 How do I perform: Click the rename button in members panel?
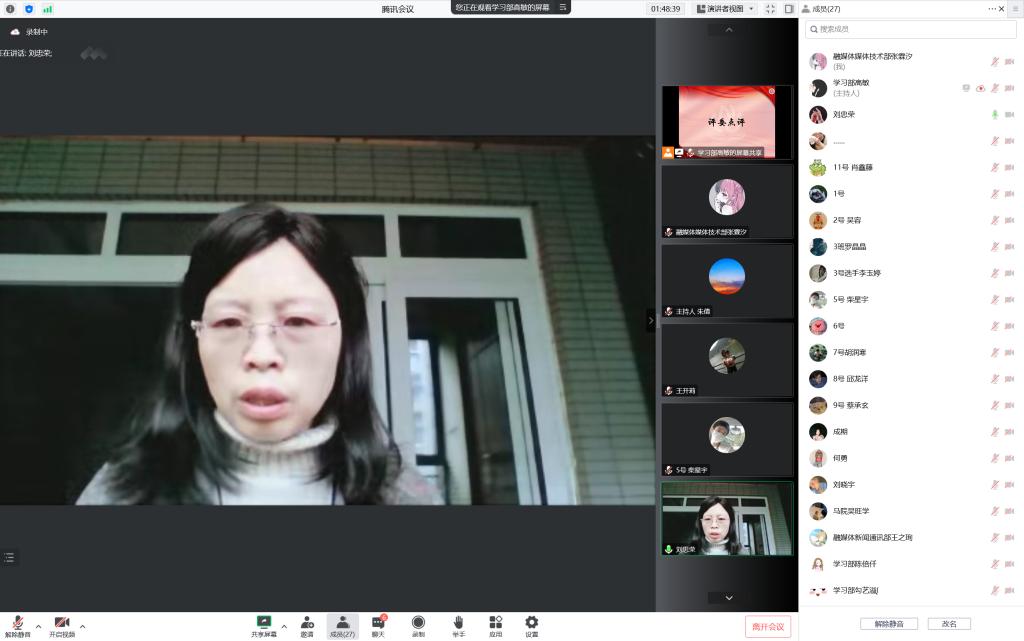948,624
